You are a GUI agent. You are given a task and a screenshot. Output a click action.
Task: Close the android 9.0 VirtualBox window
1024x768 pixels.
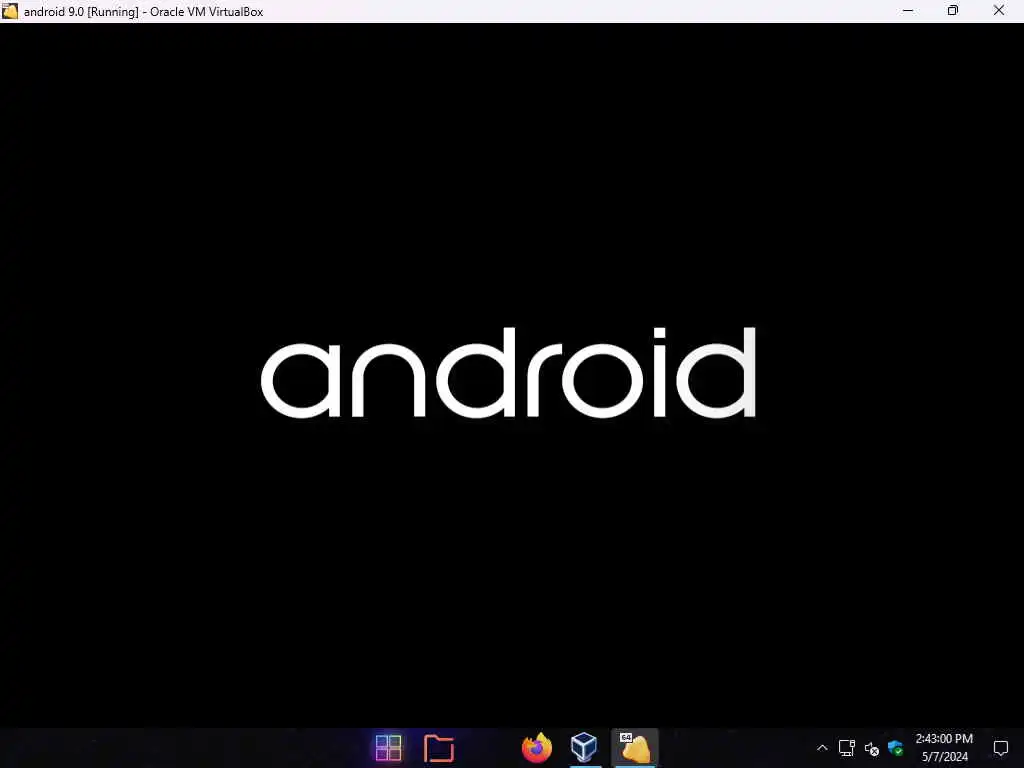999,11
